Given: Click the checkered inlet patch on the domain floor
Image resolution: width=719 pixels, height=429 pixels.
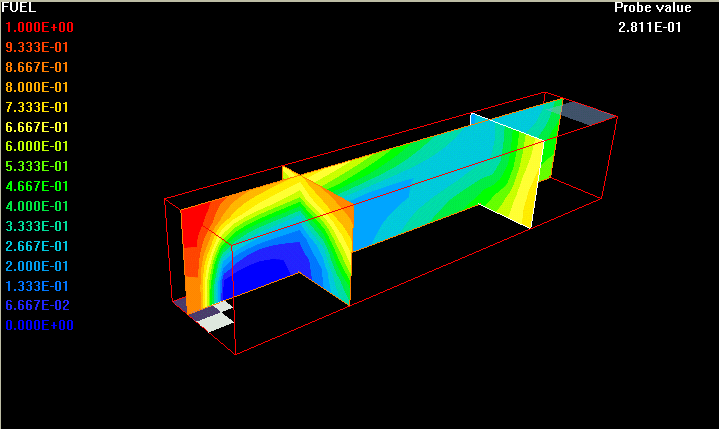Looking at the screenshot, I should tap(214, 315).
